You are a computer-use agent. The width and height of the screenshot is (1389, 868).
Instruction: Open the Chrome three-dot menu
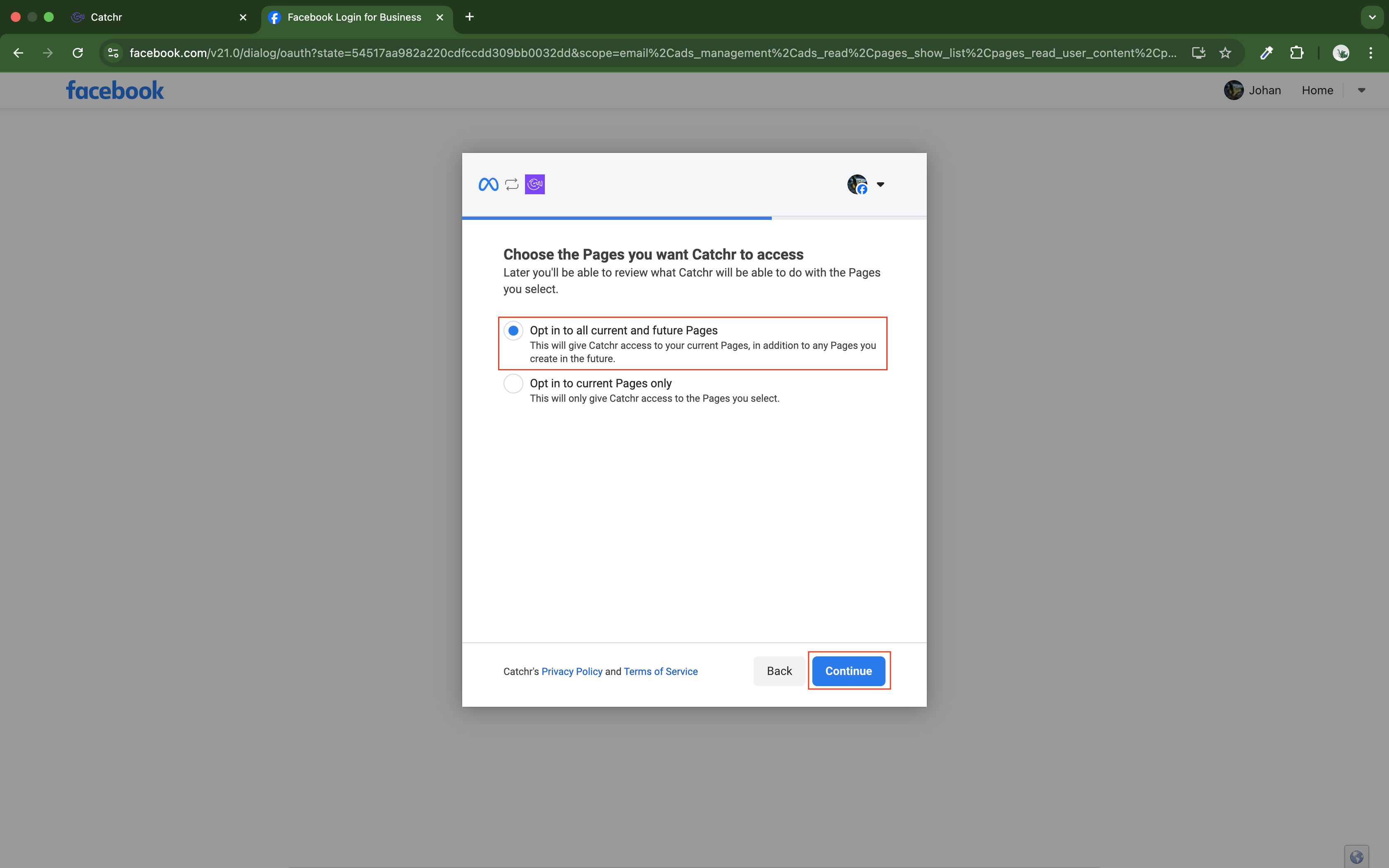pyautogui.click(x=1371, y=53)
